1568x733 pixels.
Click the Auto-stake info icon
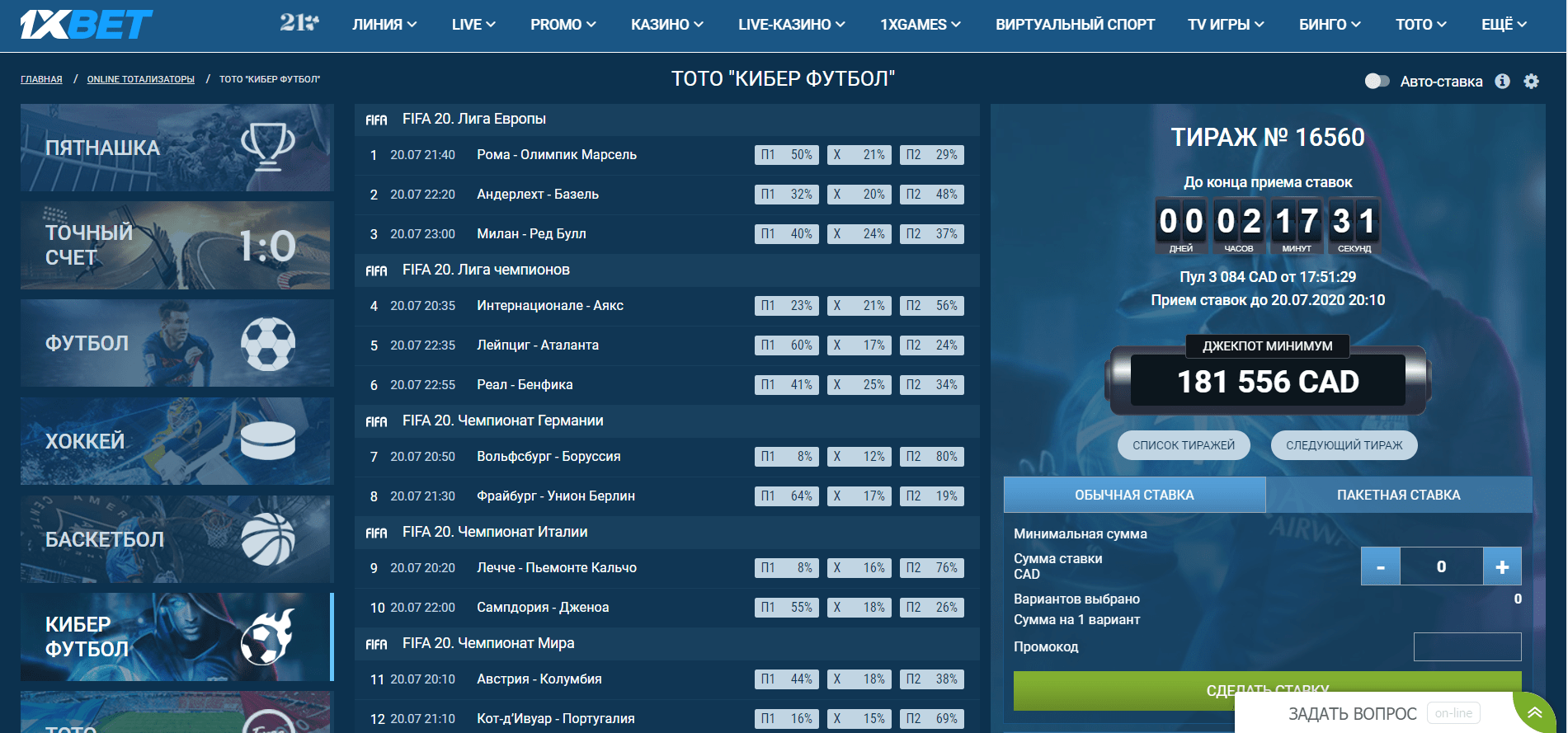[1503, 81]
